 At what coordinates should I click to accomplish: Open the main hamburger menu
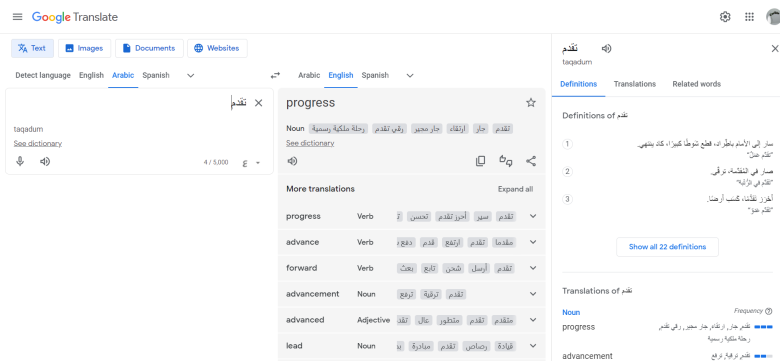17,17
